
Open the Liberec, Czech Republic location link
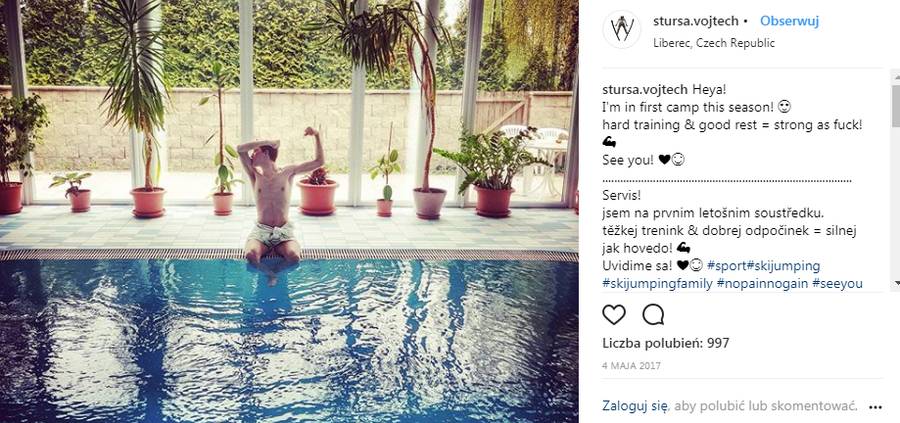click(714, 43)
